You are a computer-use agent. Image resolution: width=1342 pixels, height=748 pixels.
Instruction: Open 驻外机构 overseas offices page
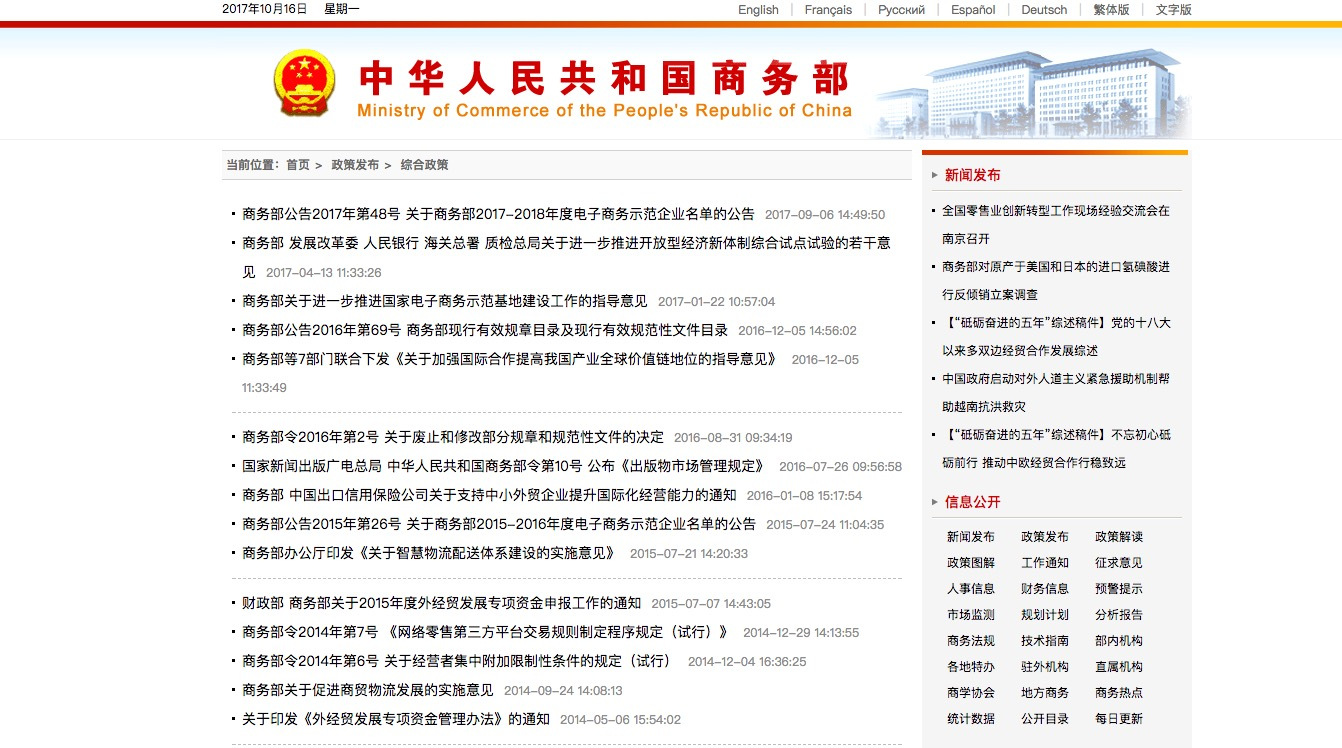click(1044, 666)
